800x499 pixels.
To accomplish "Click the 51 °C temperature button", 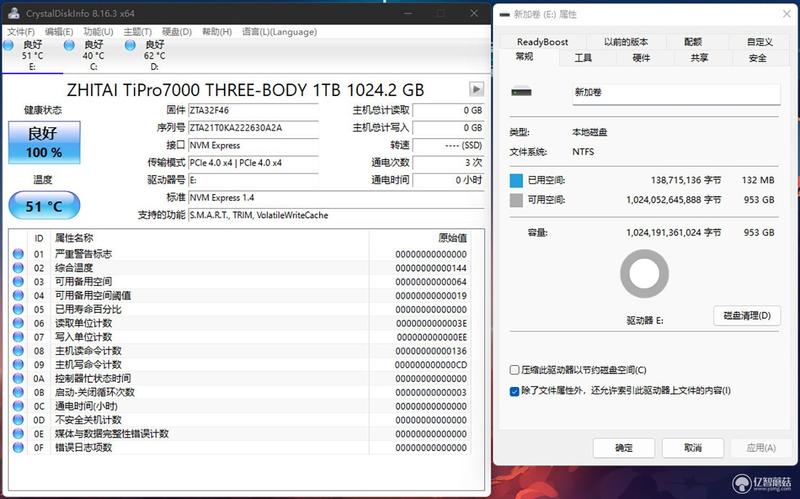I will 44,206.
